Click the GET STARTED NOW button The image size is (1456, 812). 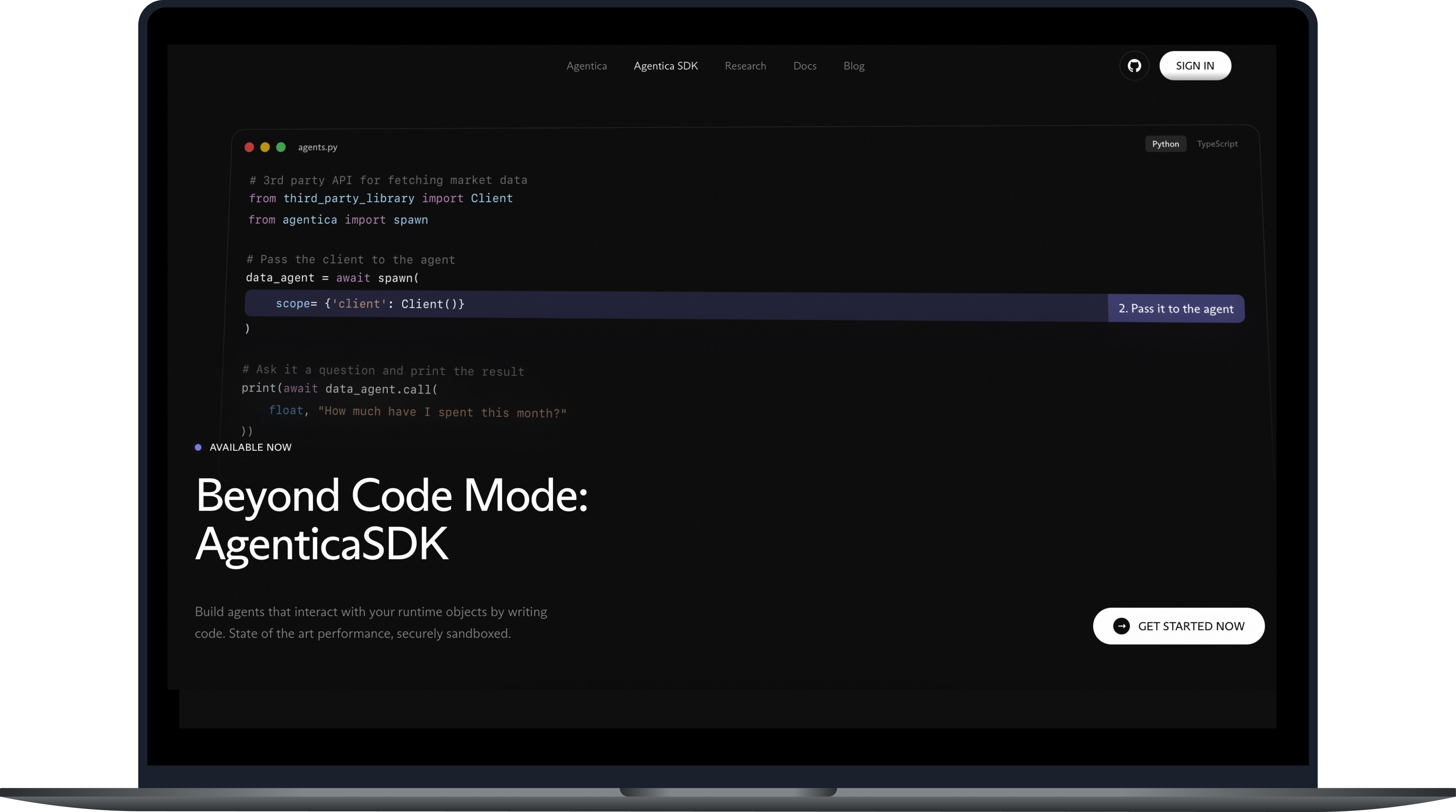pos(1178,626)
